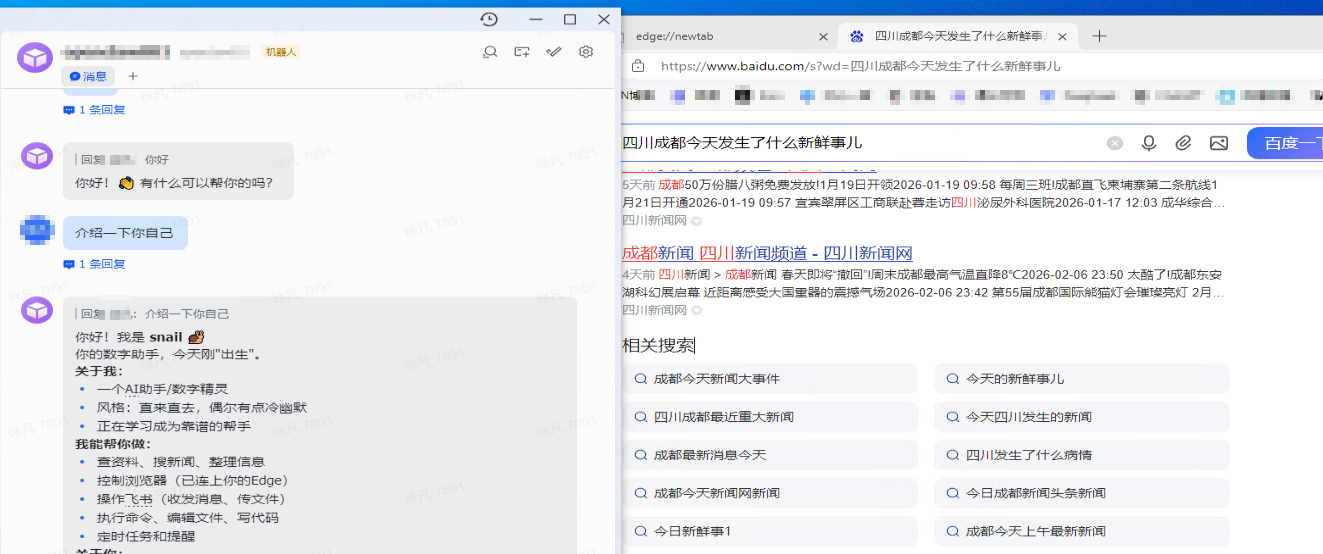Search related 今天四川发生的新闻
Screen dimensions: 1323x554
(1082, 417)
